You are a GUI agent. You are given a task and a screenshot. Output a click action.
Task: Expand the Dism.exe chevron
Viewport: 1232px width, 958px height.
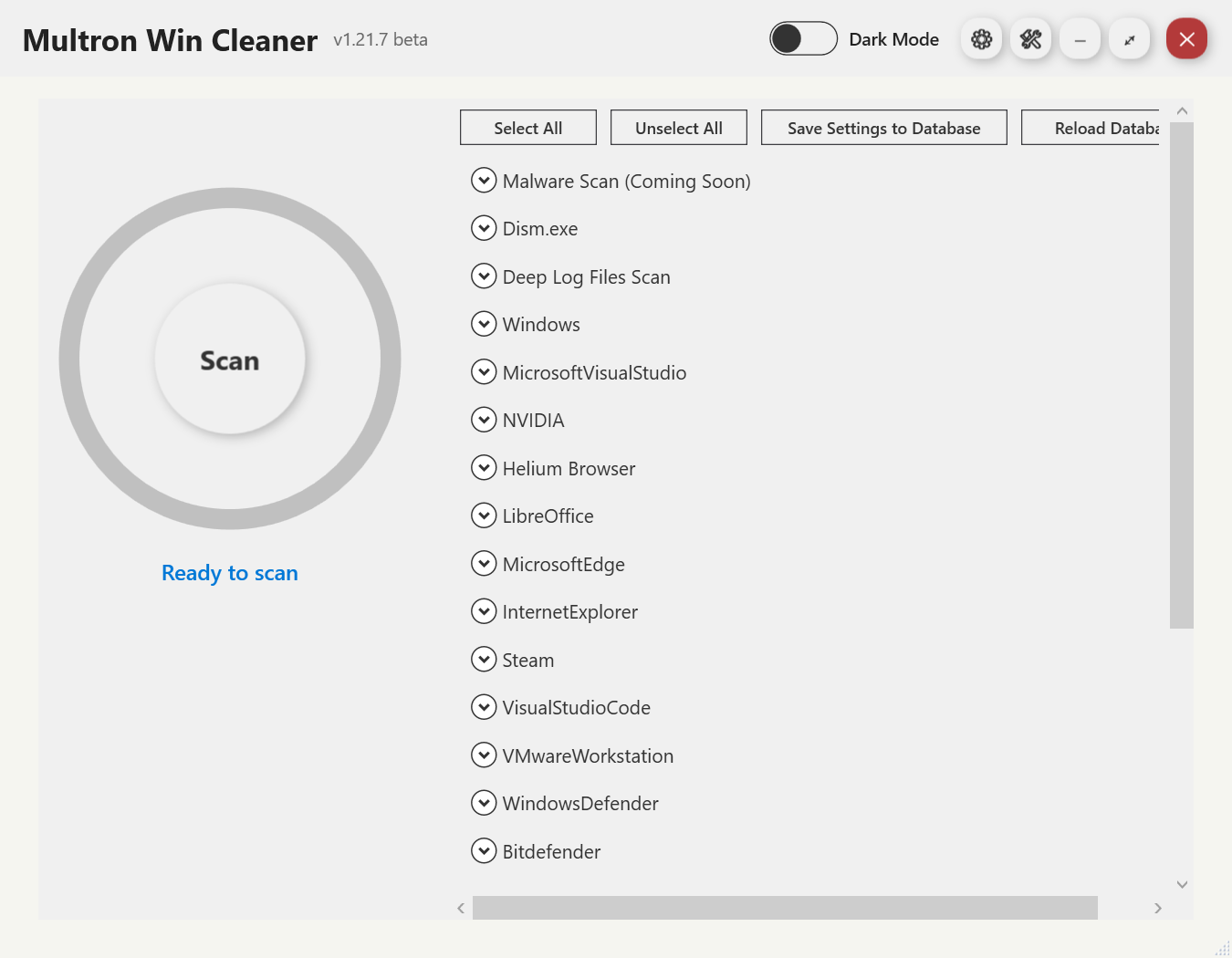point(484,228)
